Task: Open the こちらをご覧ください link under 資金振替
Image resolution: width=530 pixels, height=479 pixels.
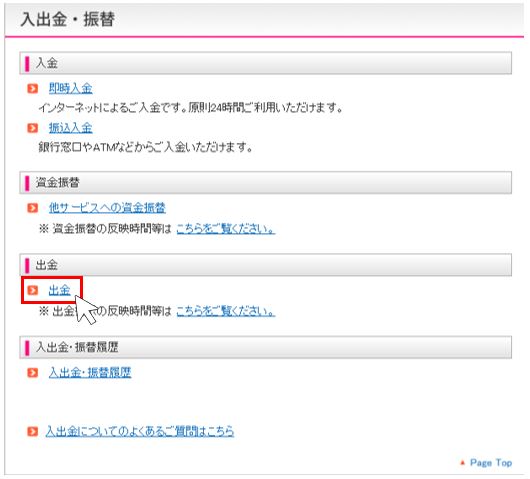Action: coord(225,229)
